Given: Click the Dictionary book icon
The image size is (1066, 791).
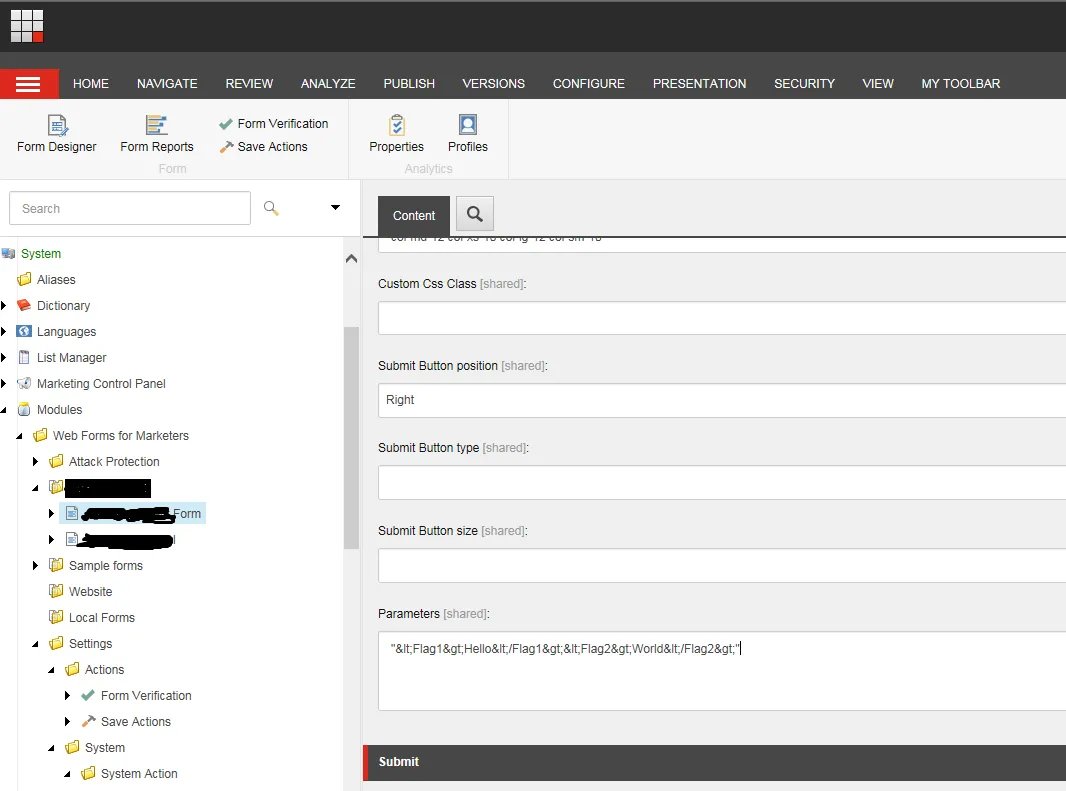Looking at the screenshot, I should [x=24, y=305].
